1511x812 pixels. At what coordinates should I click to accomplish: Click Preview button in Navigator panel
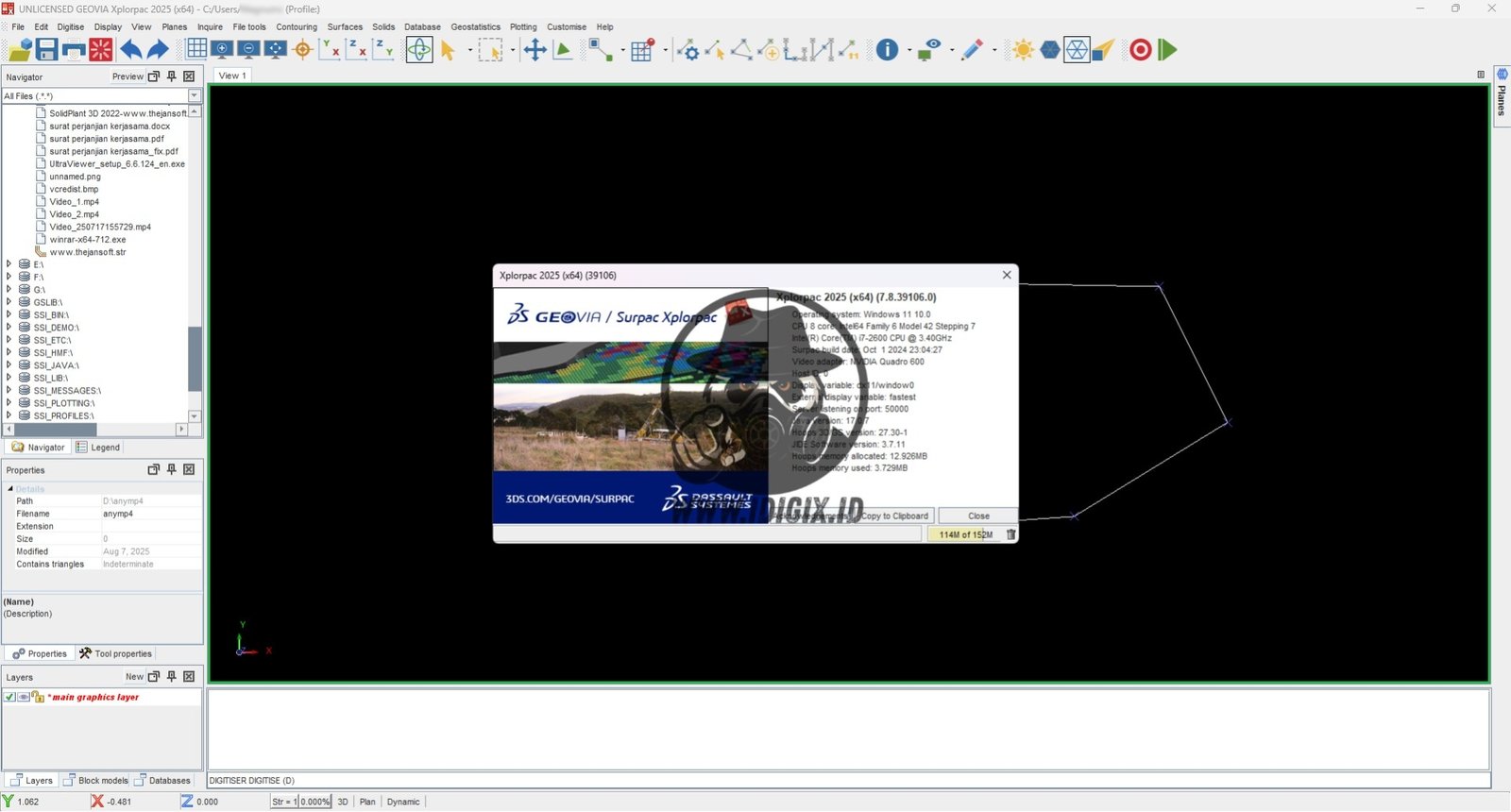click(127, 76)
